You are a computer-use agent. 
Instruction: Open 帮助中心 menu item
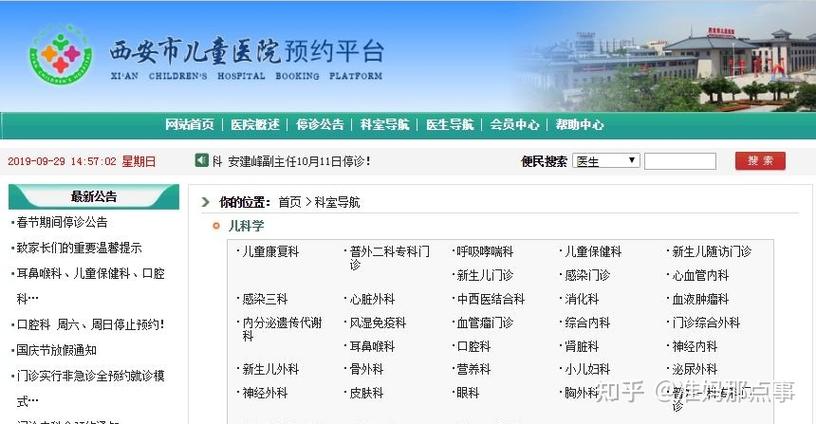point(579,125)
